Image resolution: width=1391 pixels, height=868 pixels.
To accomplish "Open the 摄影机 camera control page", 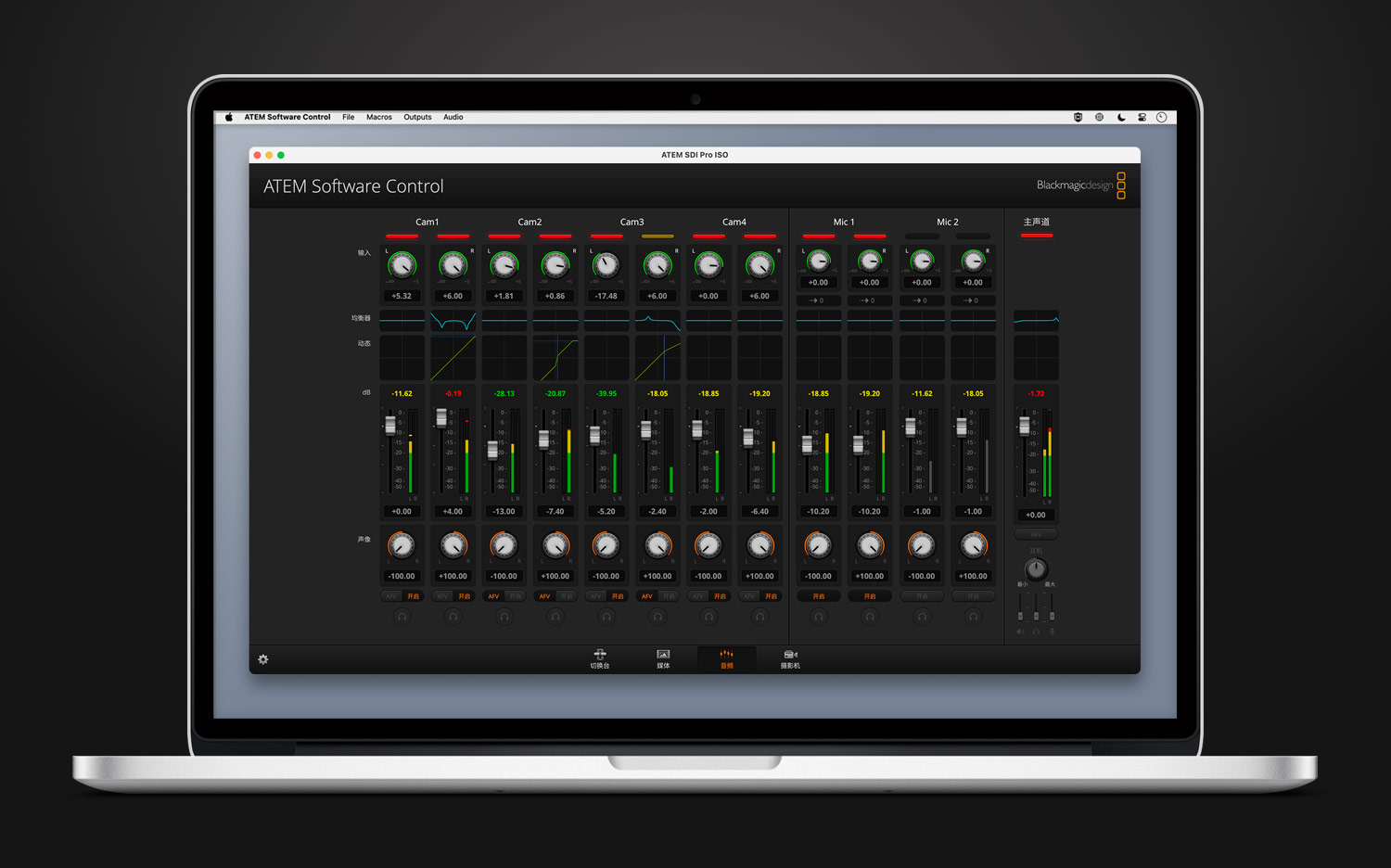I will click(790, 660).
